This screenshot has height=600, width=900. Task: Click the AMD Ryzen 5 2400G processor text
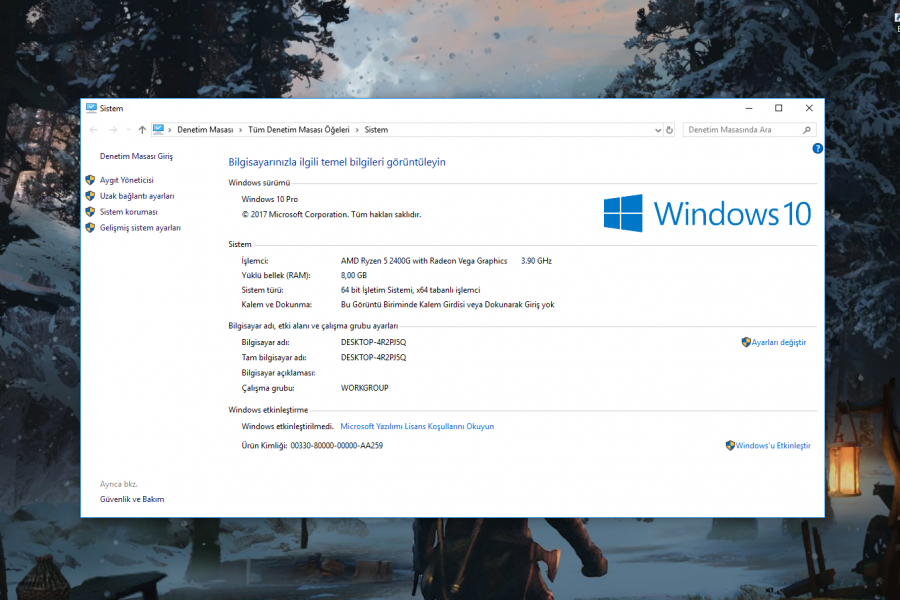pyautogui.click(x=424, y=261)
